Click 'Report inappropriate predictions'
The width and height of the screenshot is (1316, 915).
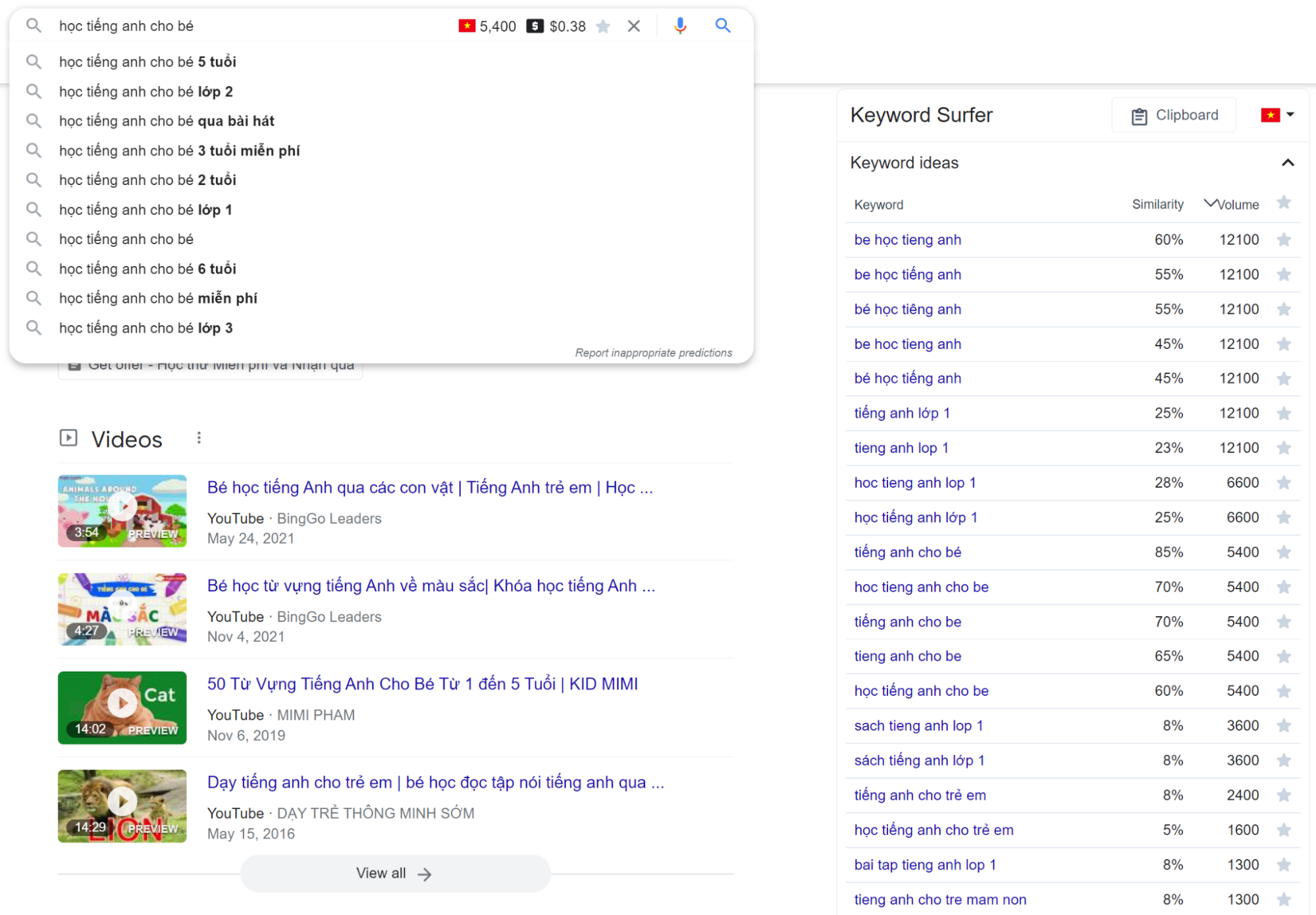pyautogui.click(x=653, y=352)
